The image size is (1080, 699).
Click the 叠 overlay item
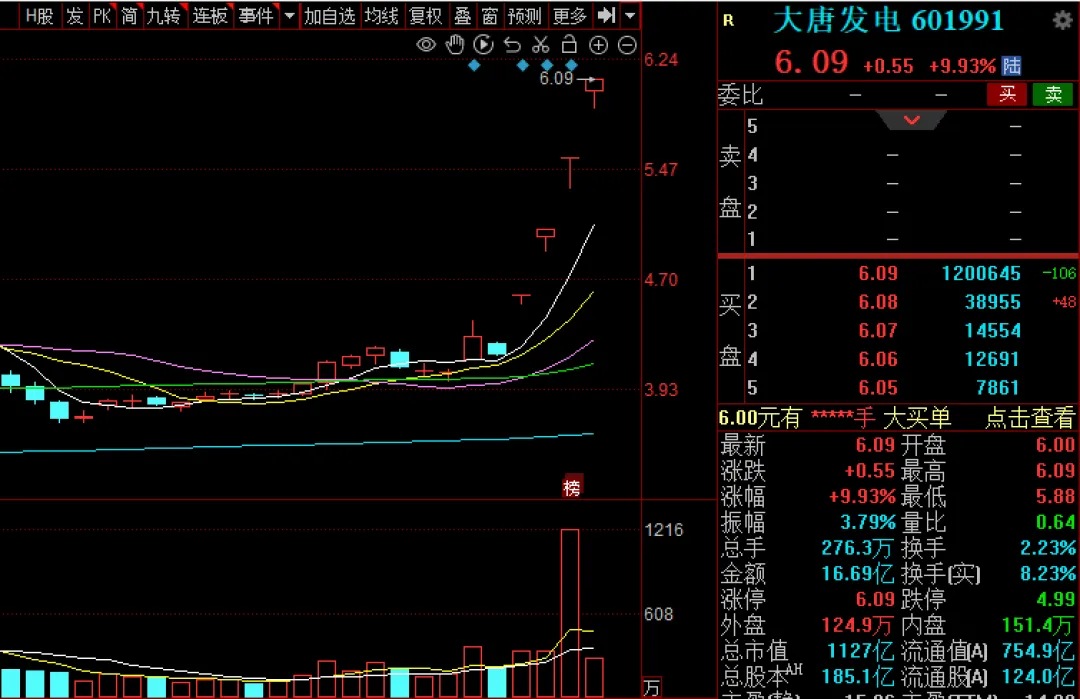462,16
